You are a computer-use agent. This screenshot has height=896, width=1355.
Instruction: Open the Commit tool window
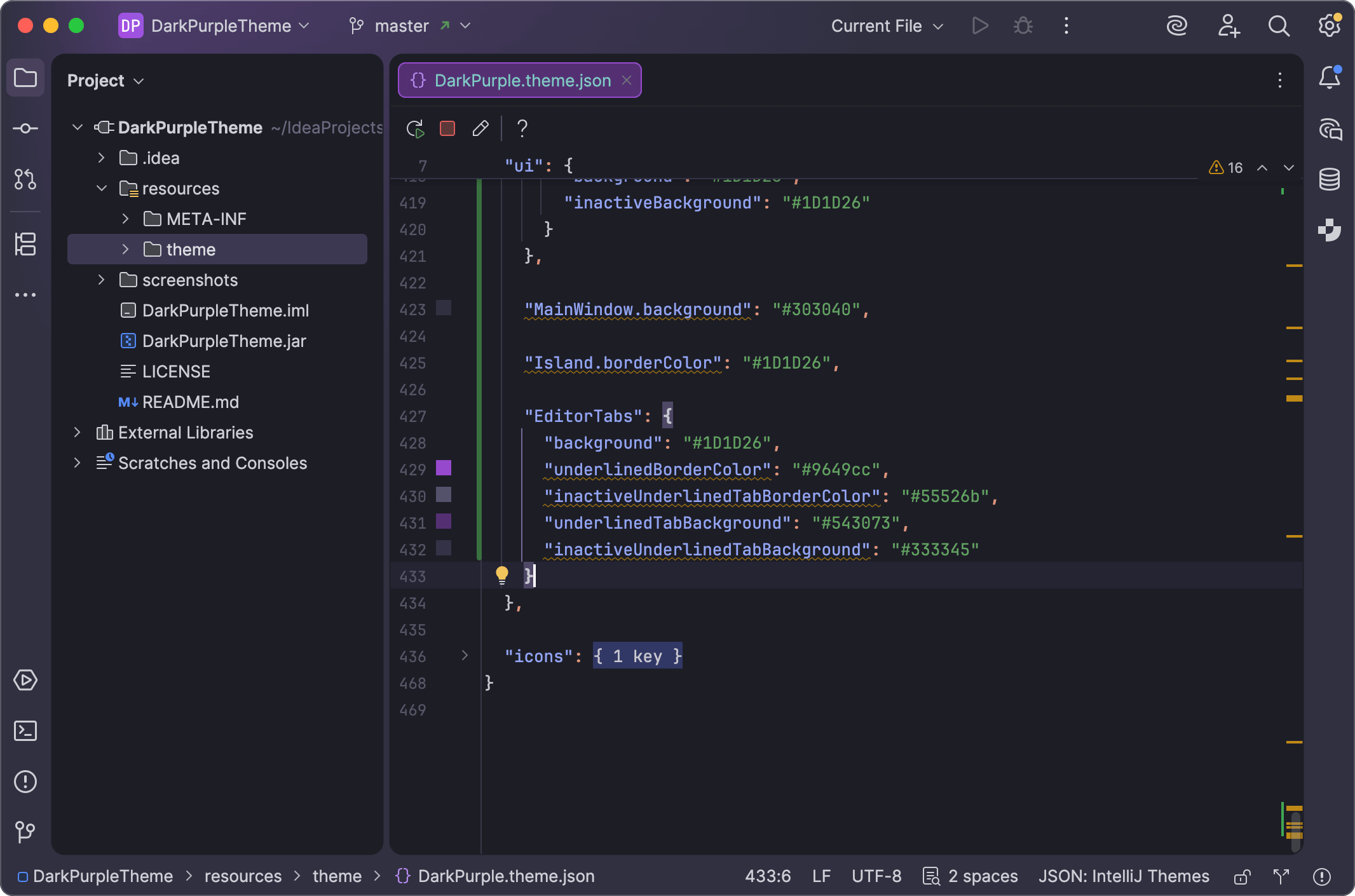coord(25,128)
